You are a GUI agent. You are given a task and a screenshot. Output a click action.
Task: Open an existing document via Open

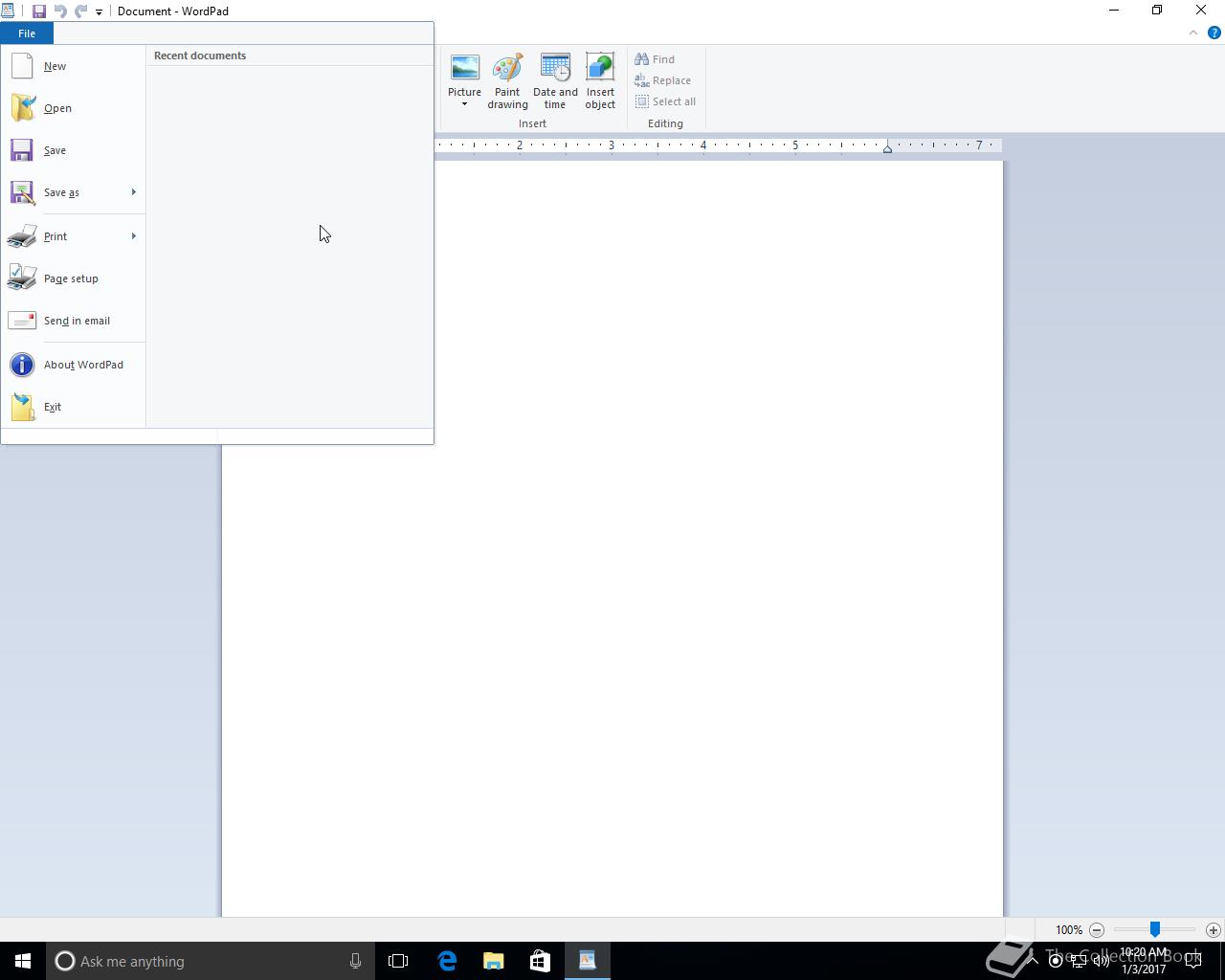pyautogui.click(x=73, y=108)
